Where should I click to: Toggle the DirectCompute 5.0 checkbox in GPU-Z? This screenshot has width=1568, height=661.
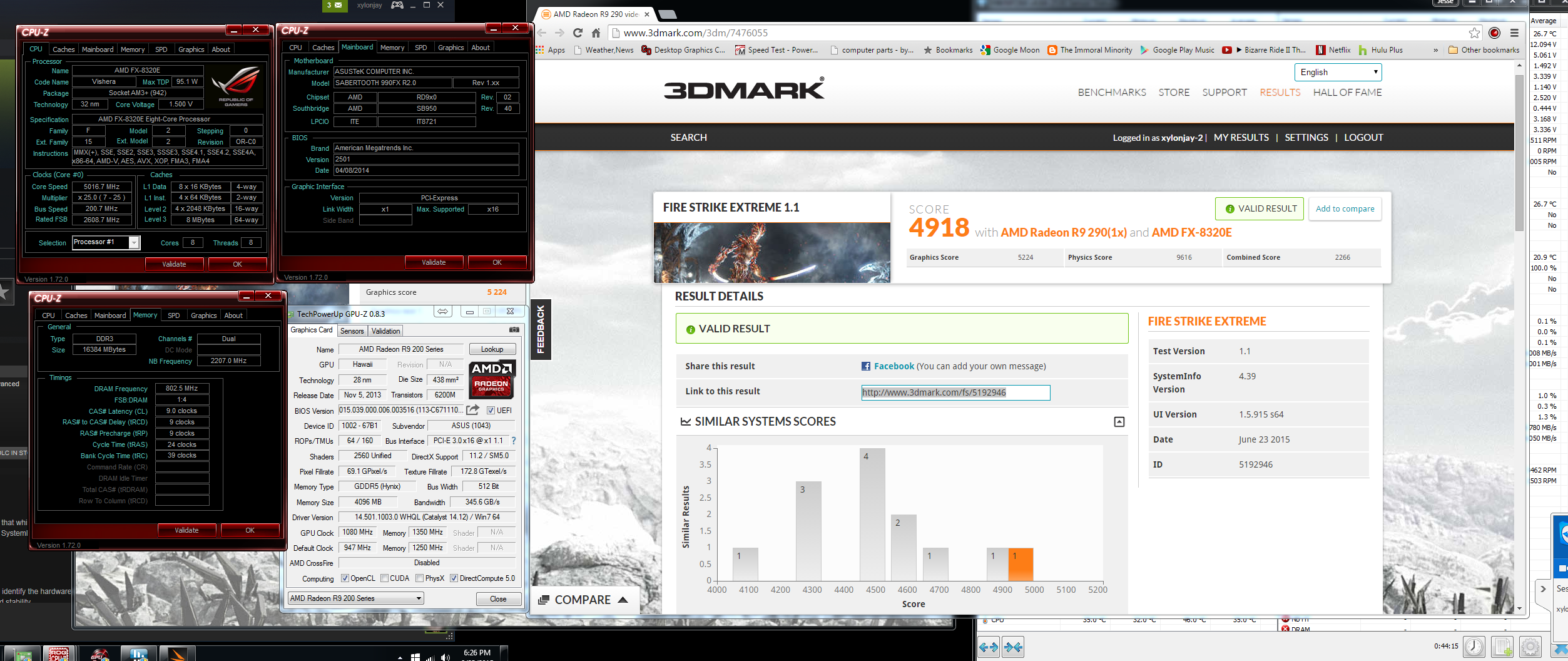(x=454, y=578)
